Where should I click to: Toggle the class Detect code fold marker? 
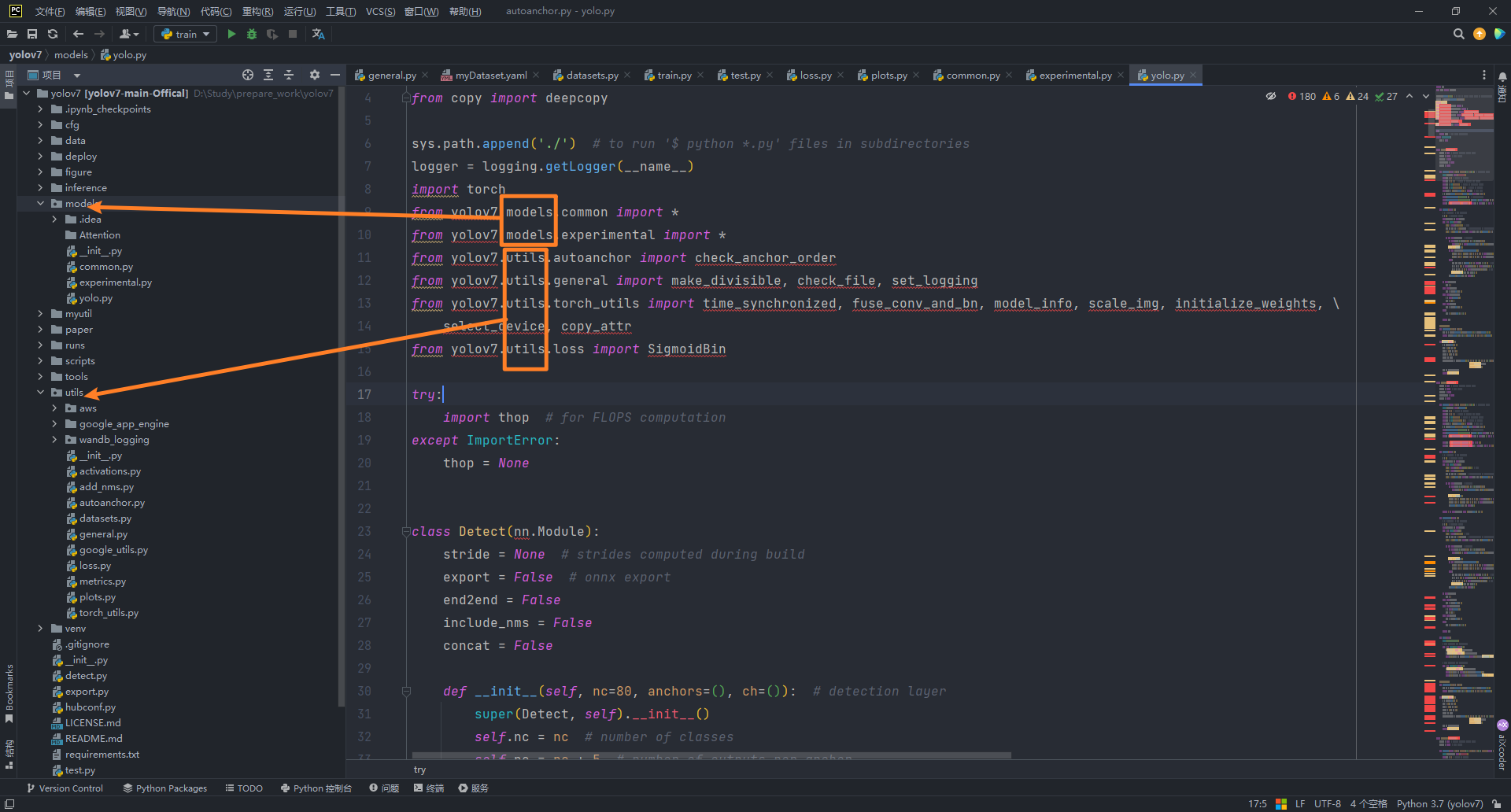406,532
